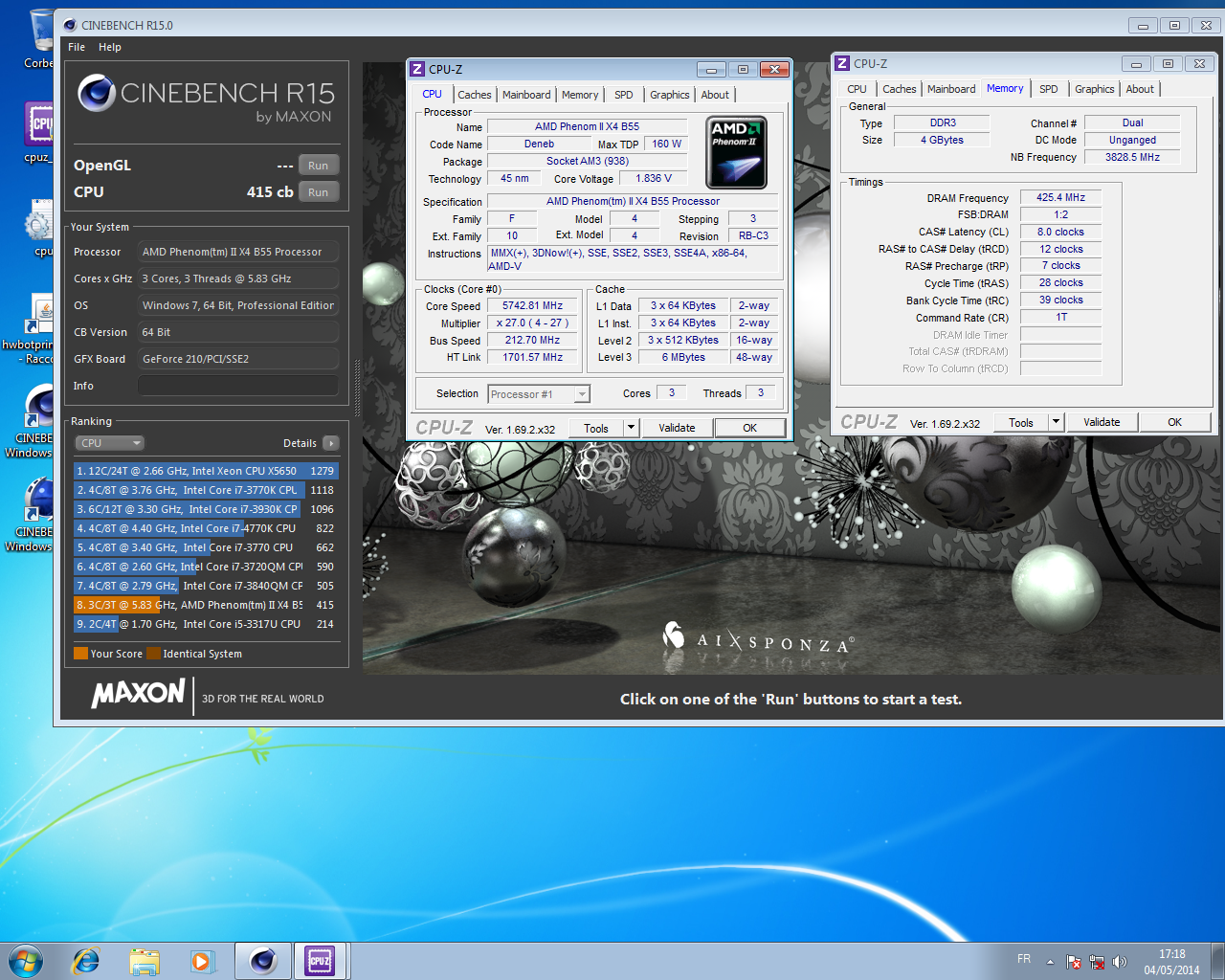Click the AMD Phenom II processor logo

736,152
